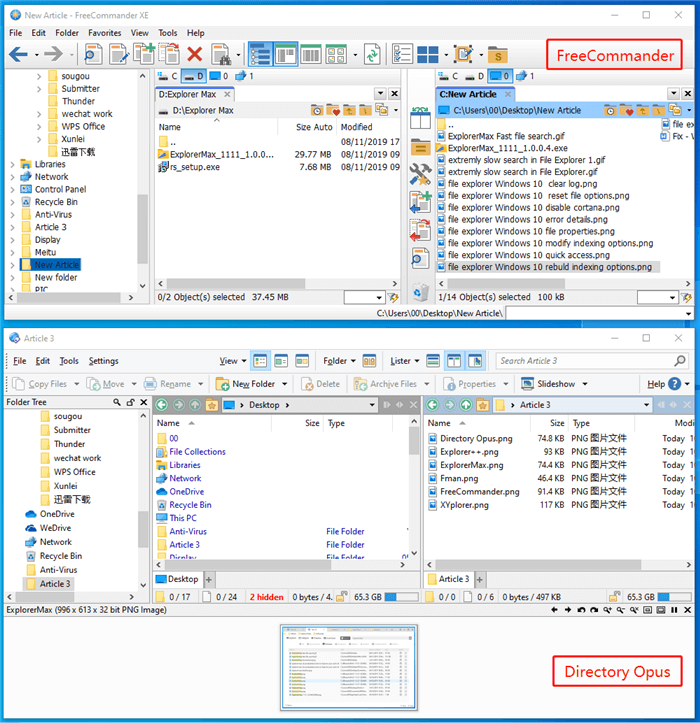Click the Back arrow in FreeCommander toolbar
Image resolution: width=700 pixels, height=723 pixels.
point(18,54)
